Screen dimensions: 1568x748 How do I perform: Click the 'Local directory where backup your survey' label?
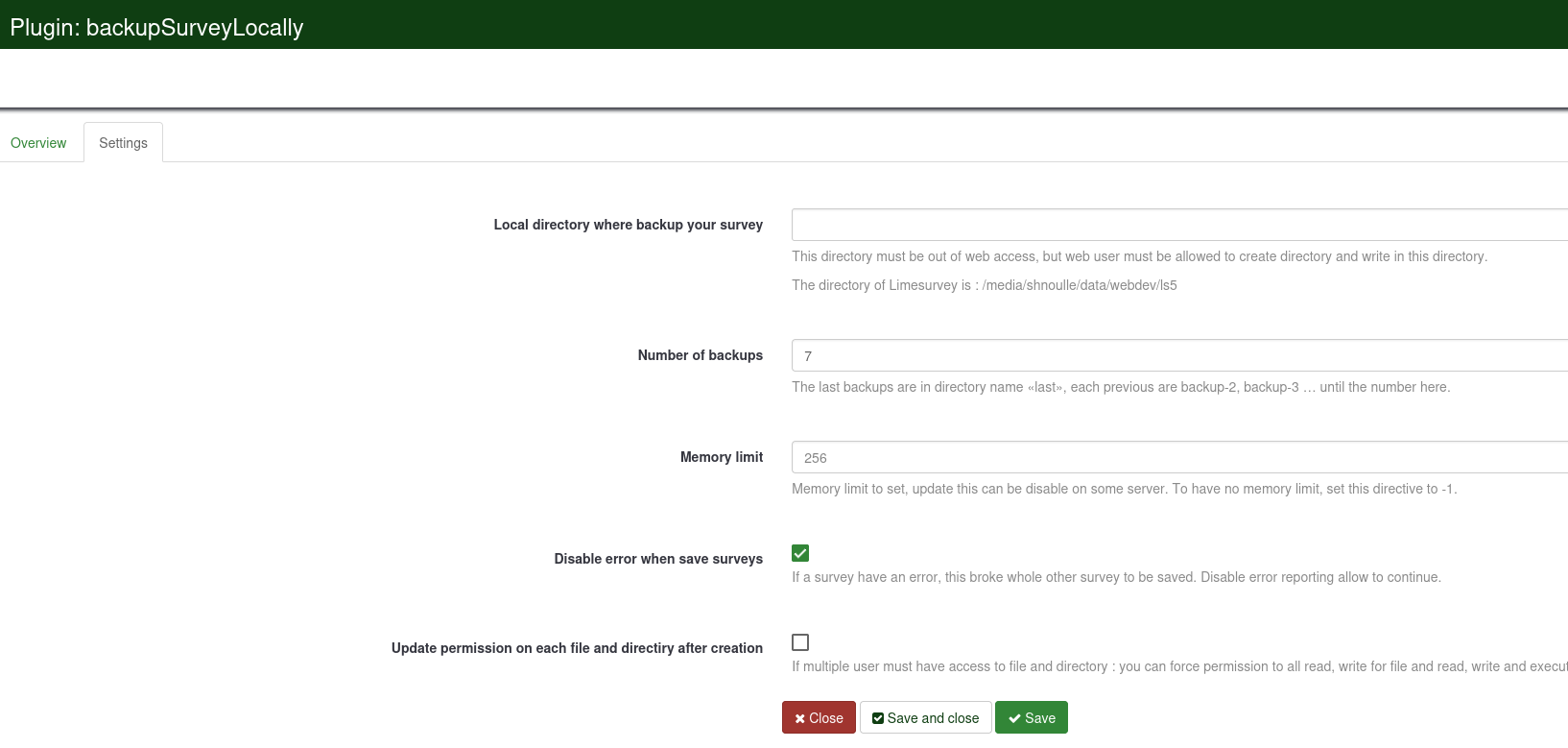(628, 225)
